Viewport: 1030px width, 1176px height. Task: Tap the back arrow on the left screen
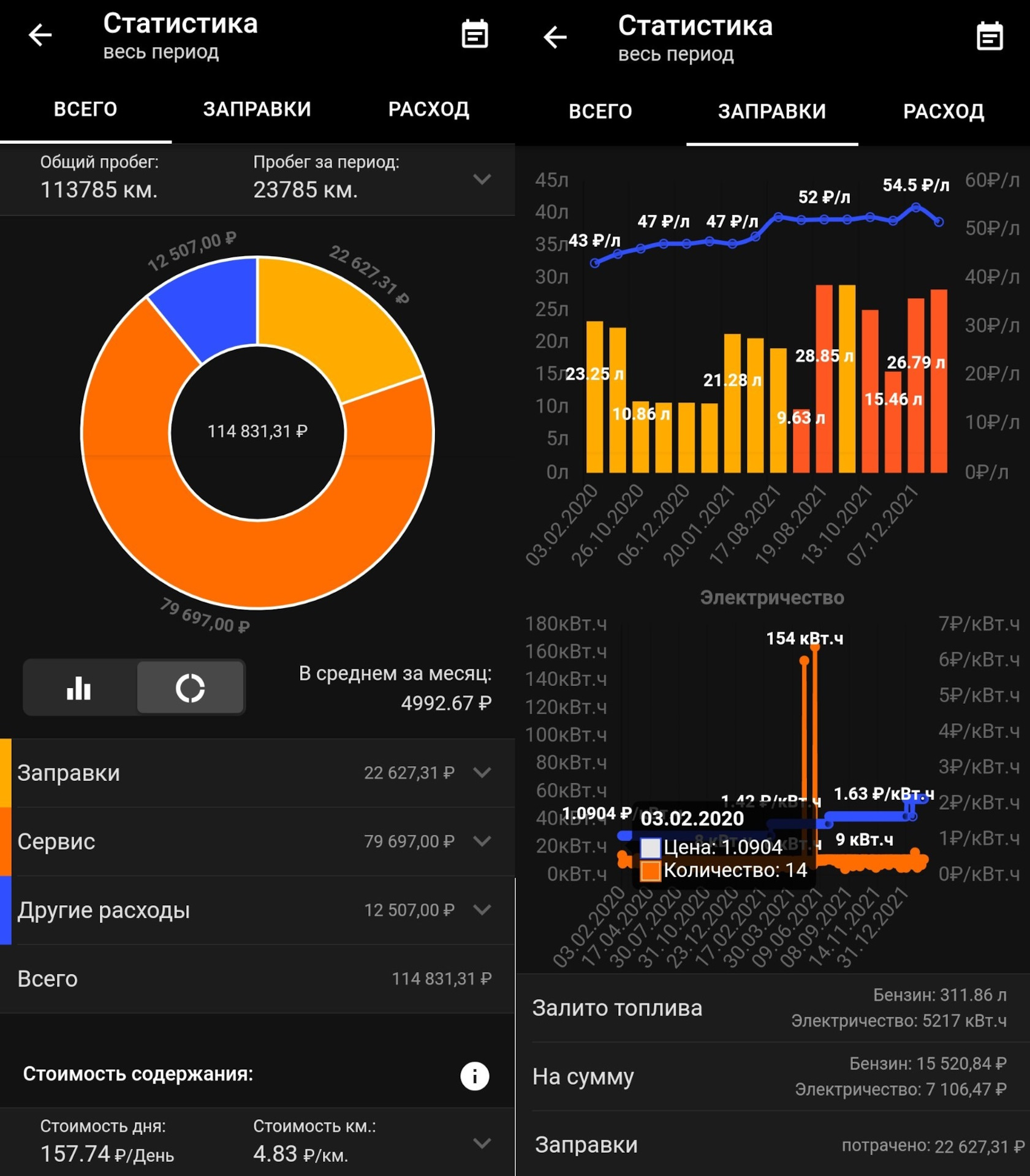click(40, 35)
